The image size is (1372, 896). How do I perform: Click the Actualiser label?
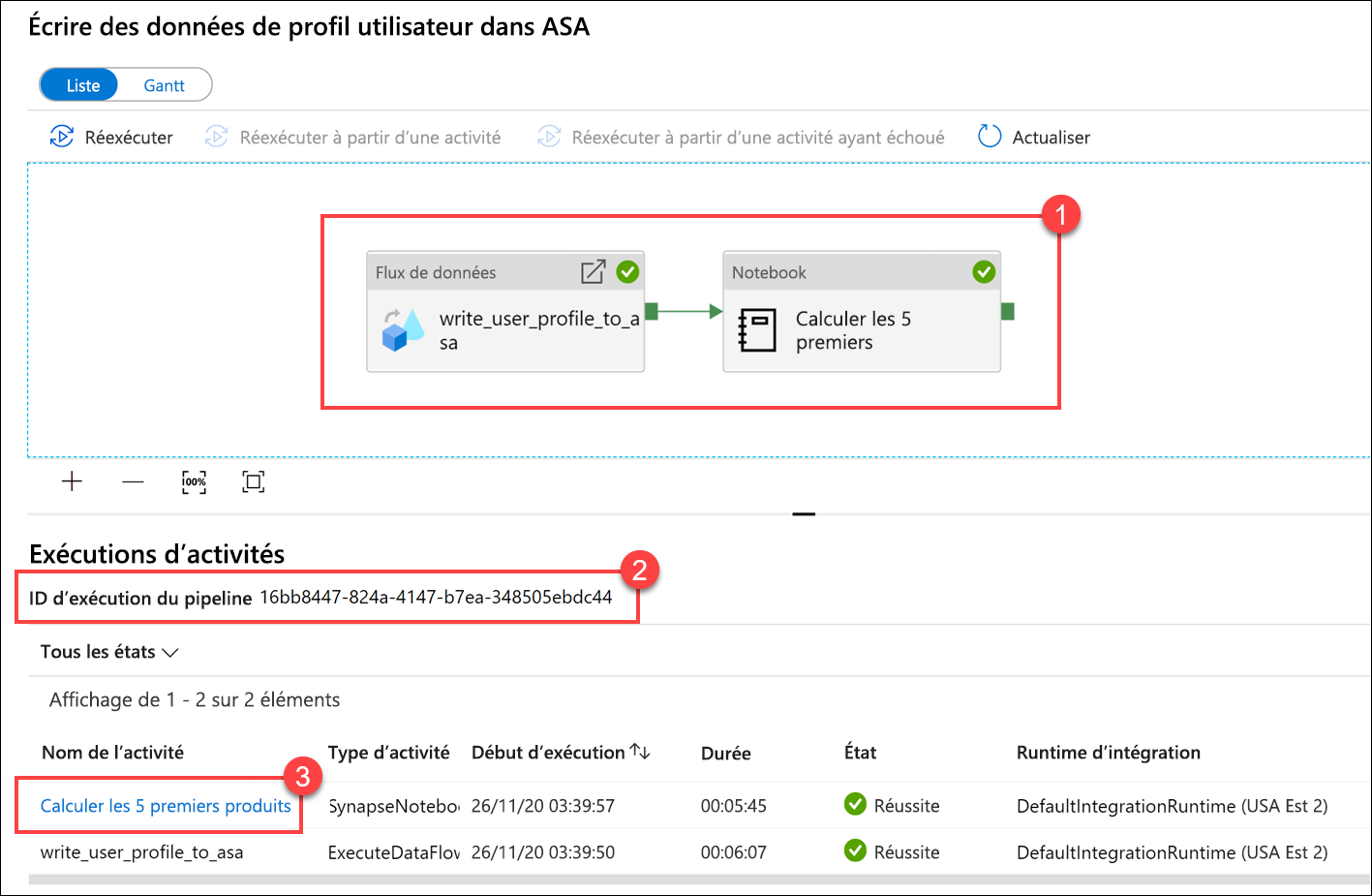[x=1051, y=138]
